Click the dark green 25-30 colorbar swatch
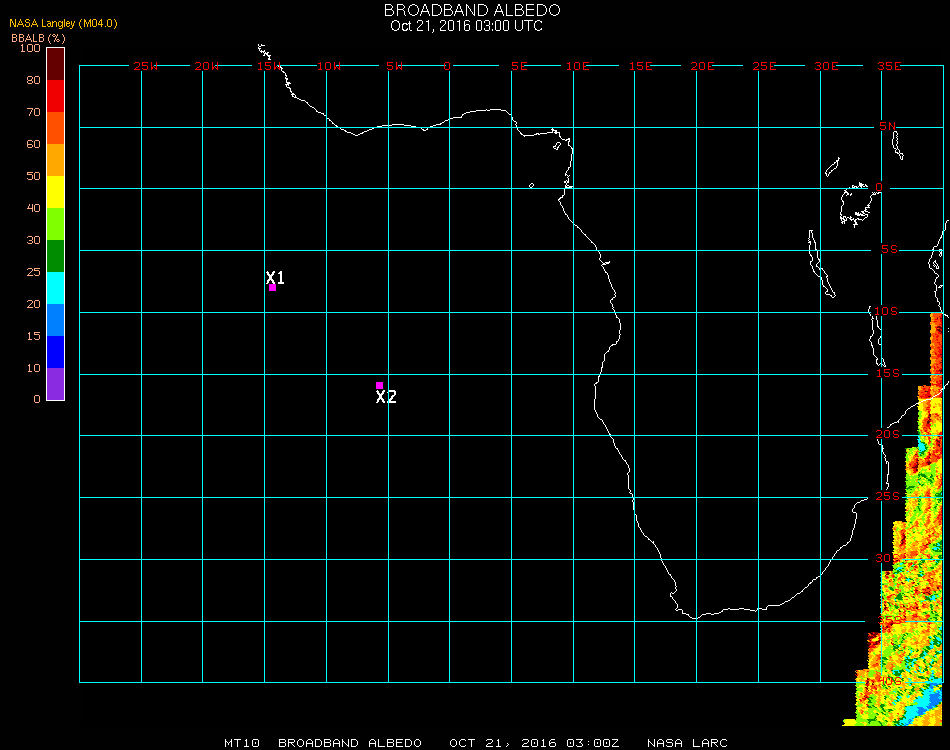Viewport: 950px width, 750px height. pos(55,256)
